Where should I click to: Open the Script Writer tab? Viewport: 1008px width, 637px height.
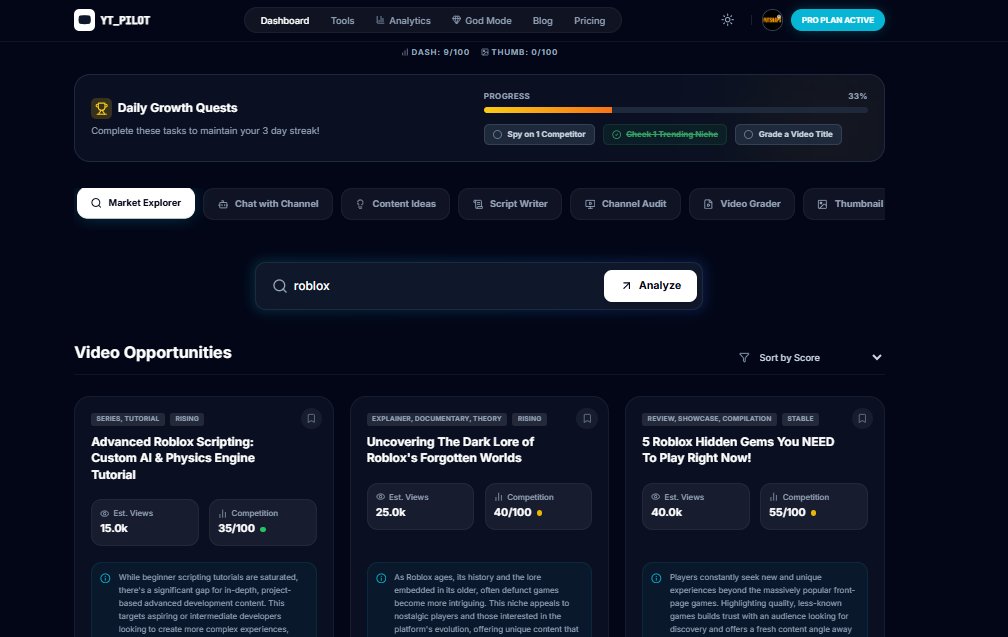(x=510, y=204)
